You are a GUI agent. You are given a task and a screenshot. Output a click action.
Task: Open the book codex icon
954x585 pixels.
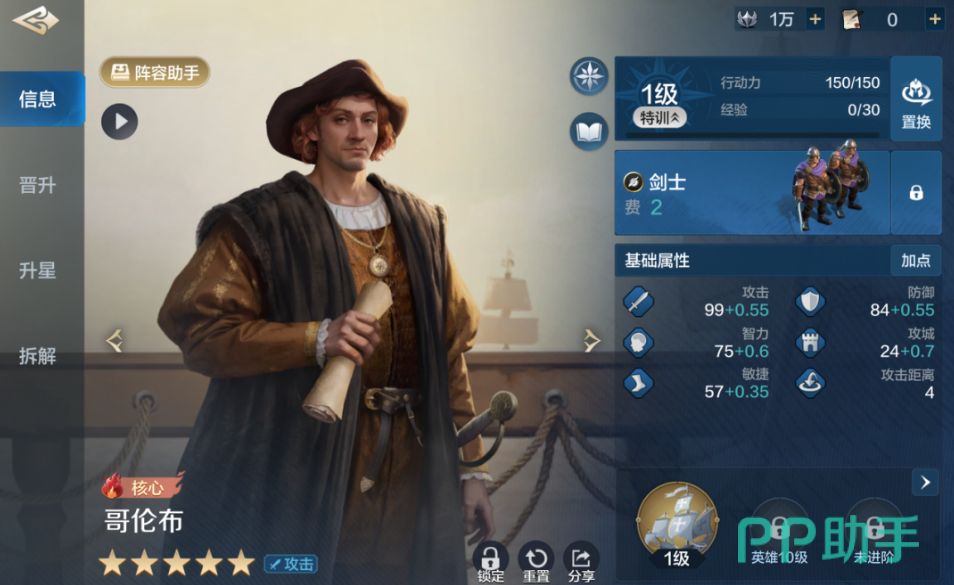588,131
